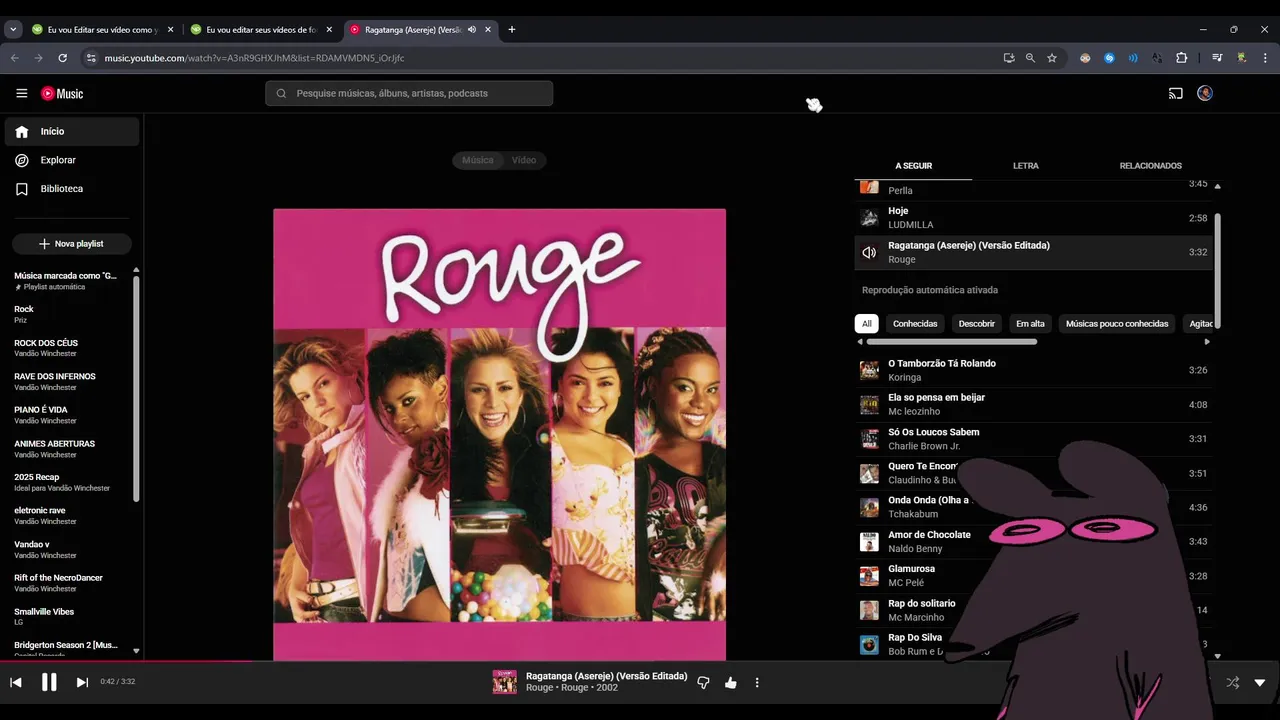Select the Descobrir filter chip

tap(977, 324)
